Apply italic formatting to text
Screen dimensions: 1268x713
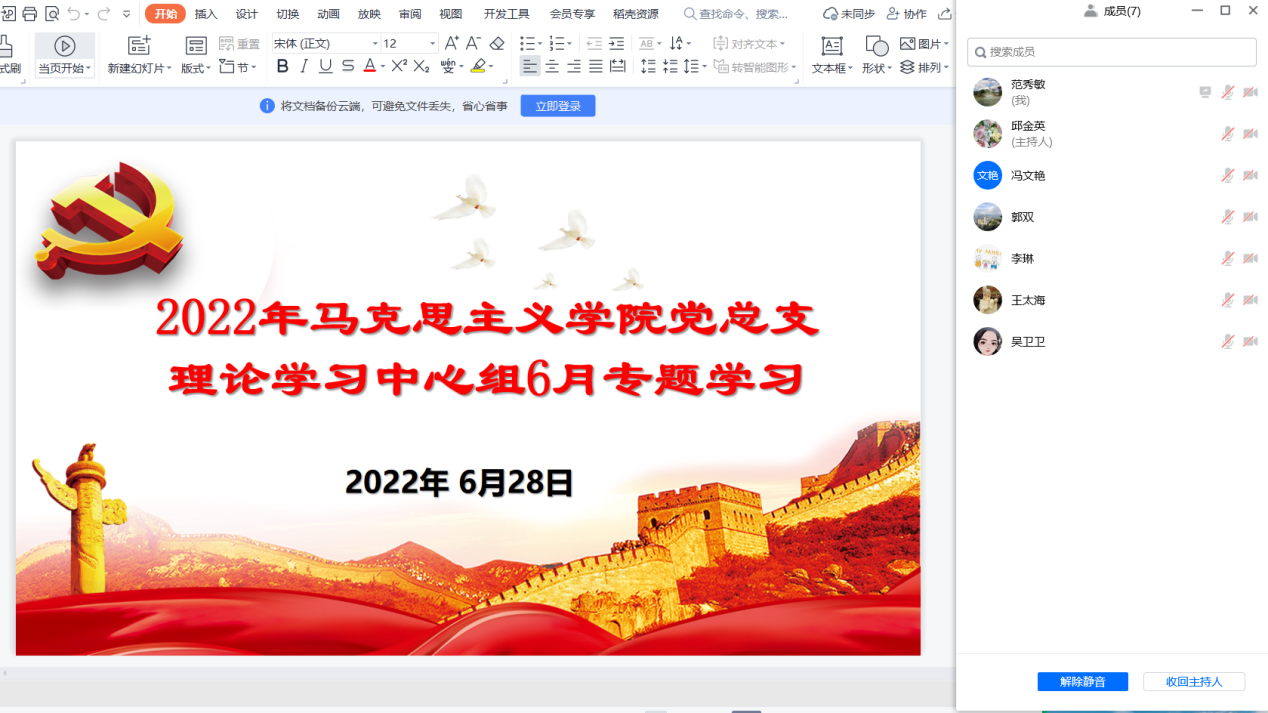click(x=304, y=66)
